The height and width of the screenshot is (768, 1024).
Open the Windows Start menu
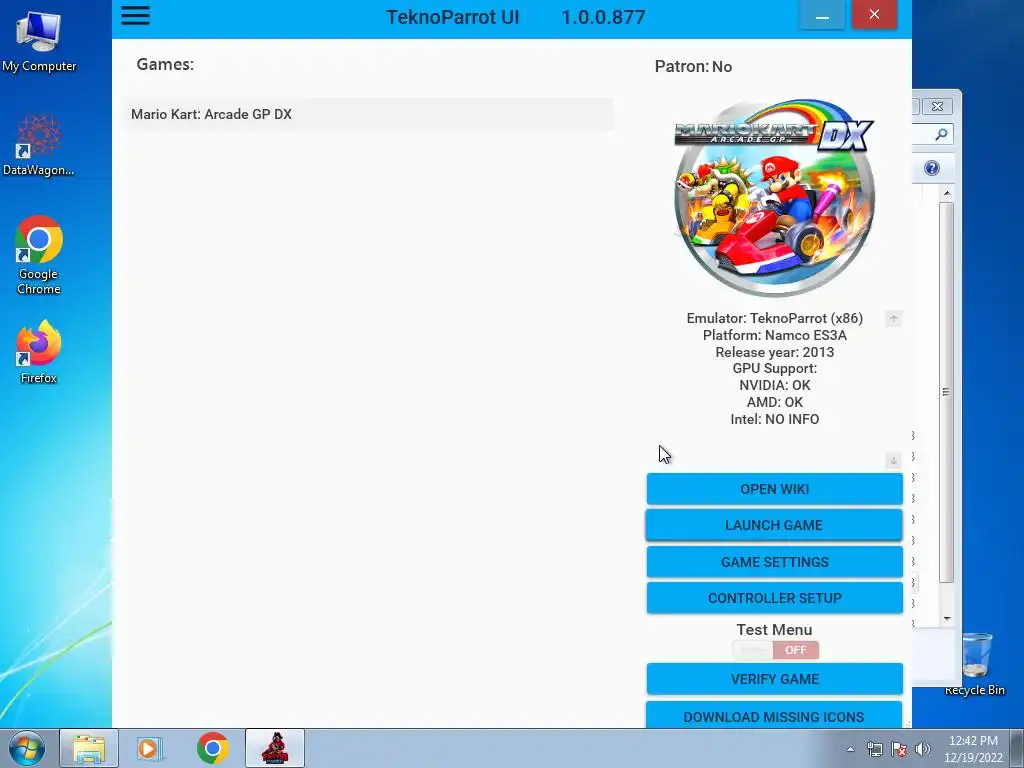click(27, 748)
